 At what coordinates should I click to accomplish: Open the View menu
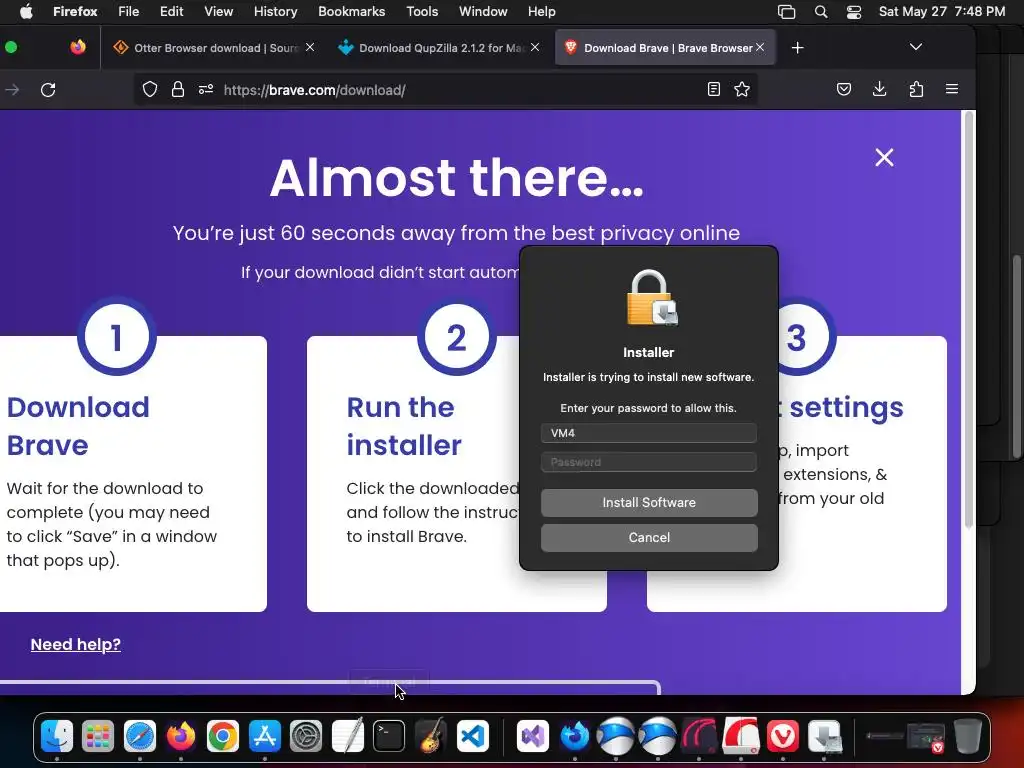click(218, 11)
